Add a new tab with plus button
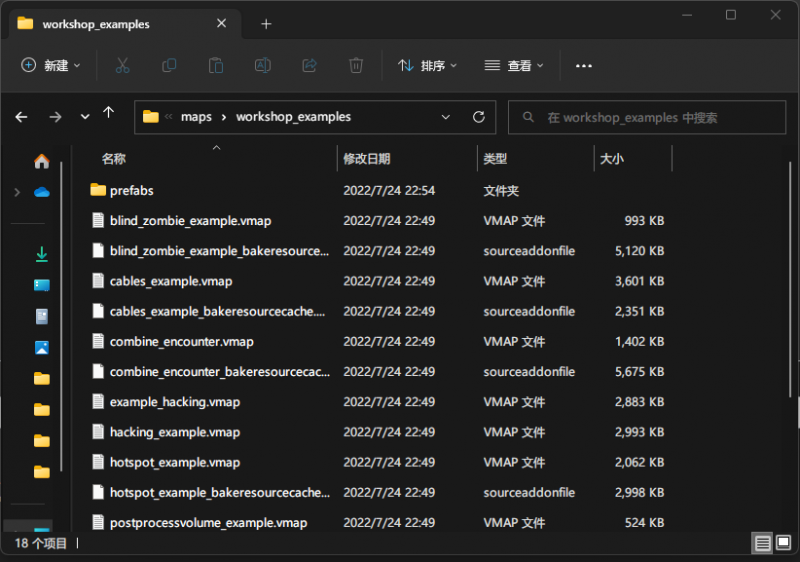Image resolution: width=800 pixels, height=562 pixels. (266, 24)
